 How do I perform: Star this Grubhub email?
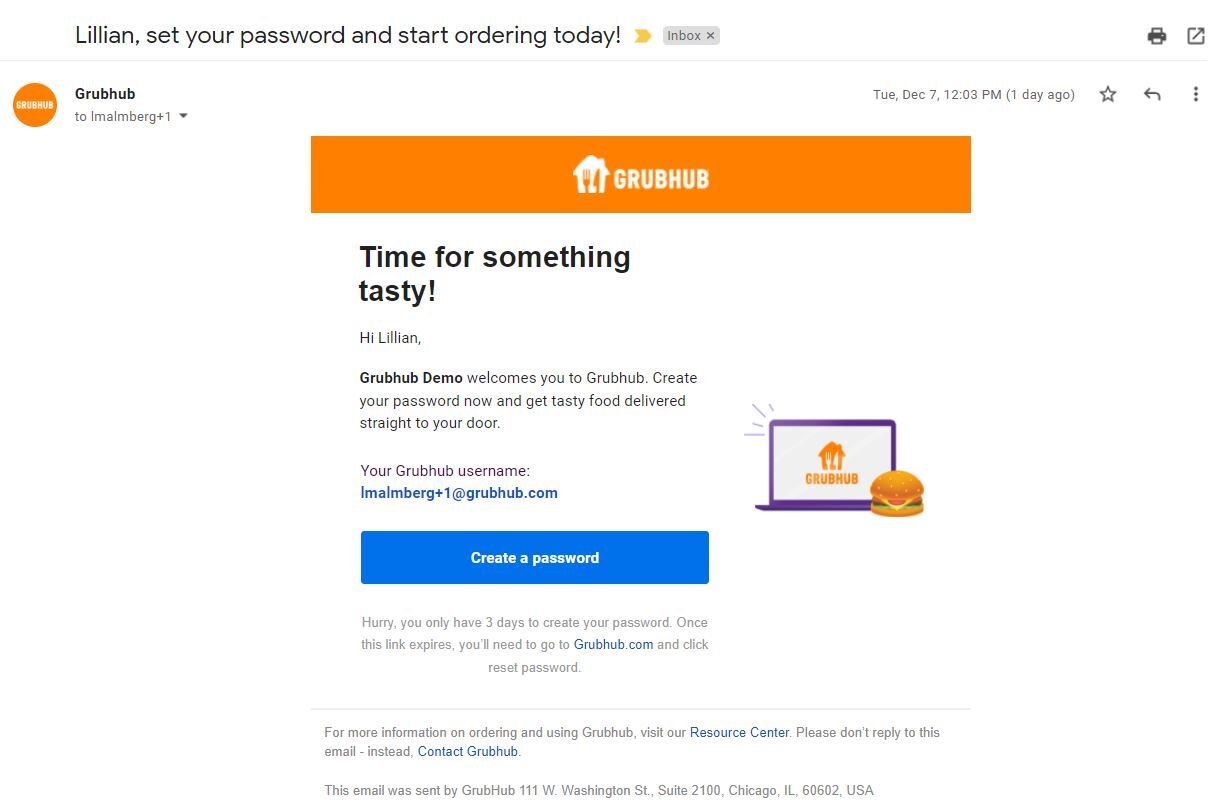click(1108, 94)
